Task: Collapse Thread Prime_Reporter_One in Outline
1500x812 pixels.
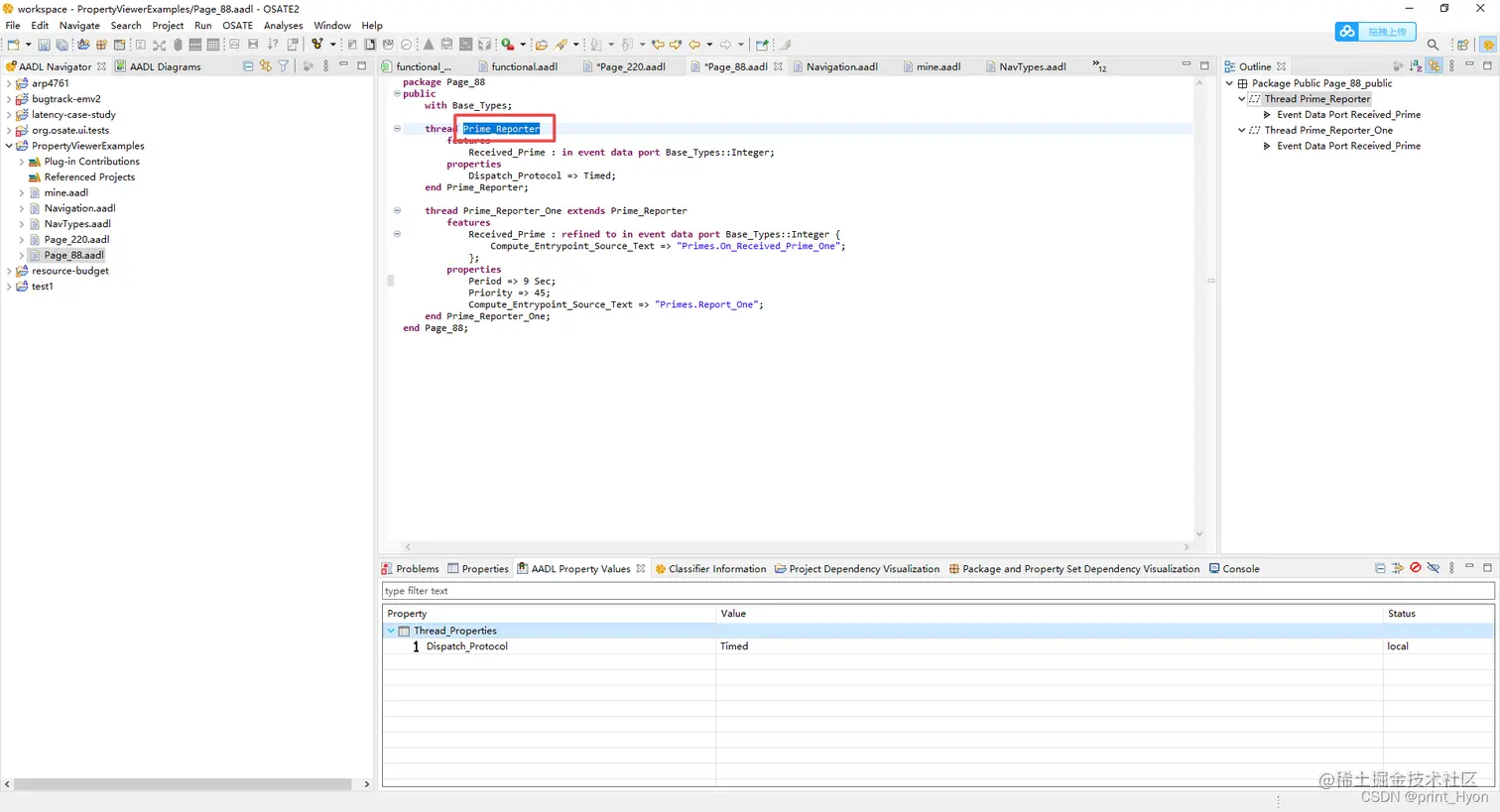Action: coord(1241,130)
